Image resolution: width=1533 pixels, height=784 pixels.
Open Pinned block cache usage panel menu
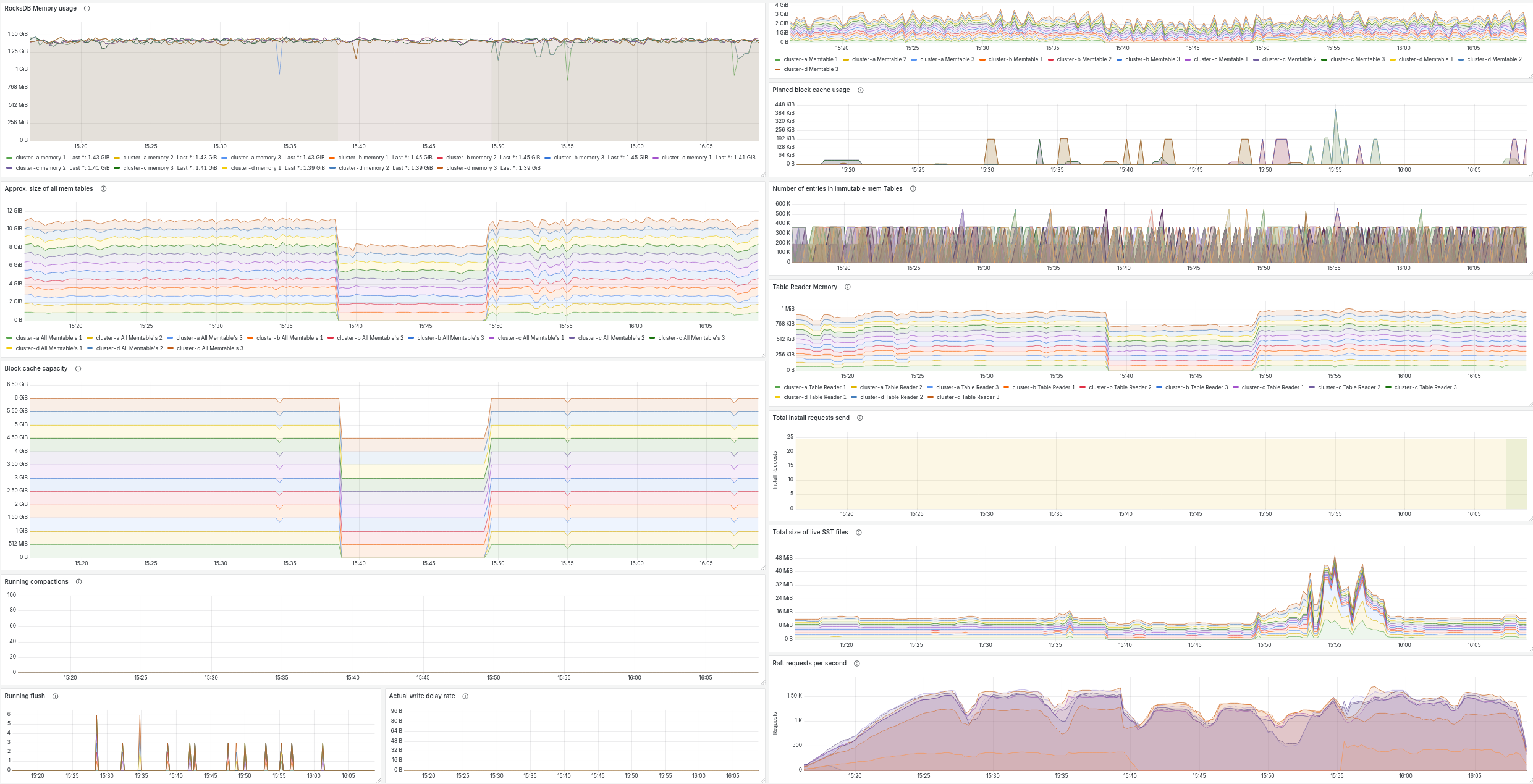(x=811, y=90)
